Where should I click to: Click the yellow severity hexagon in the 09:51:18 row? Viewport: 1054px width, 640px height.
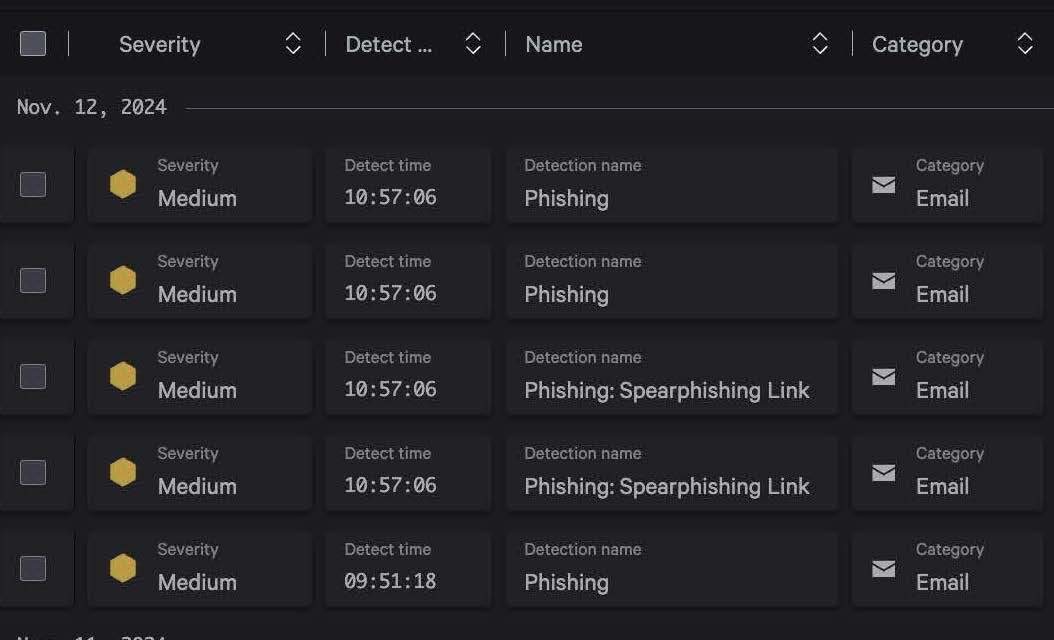pyautogui.click(x=123, y=568)
